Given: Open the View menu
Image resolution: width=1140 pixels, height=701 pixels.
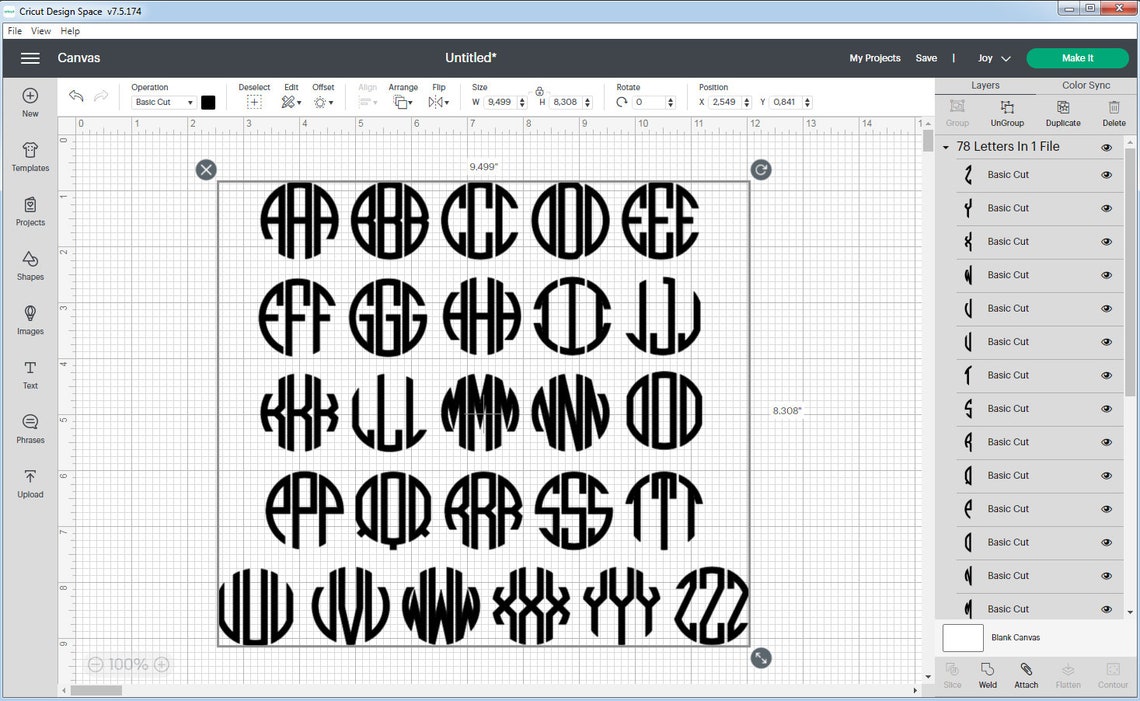Looking at the screenshot, I should (40, 30).
